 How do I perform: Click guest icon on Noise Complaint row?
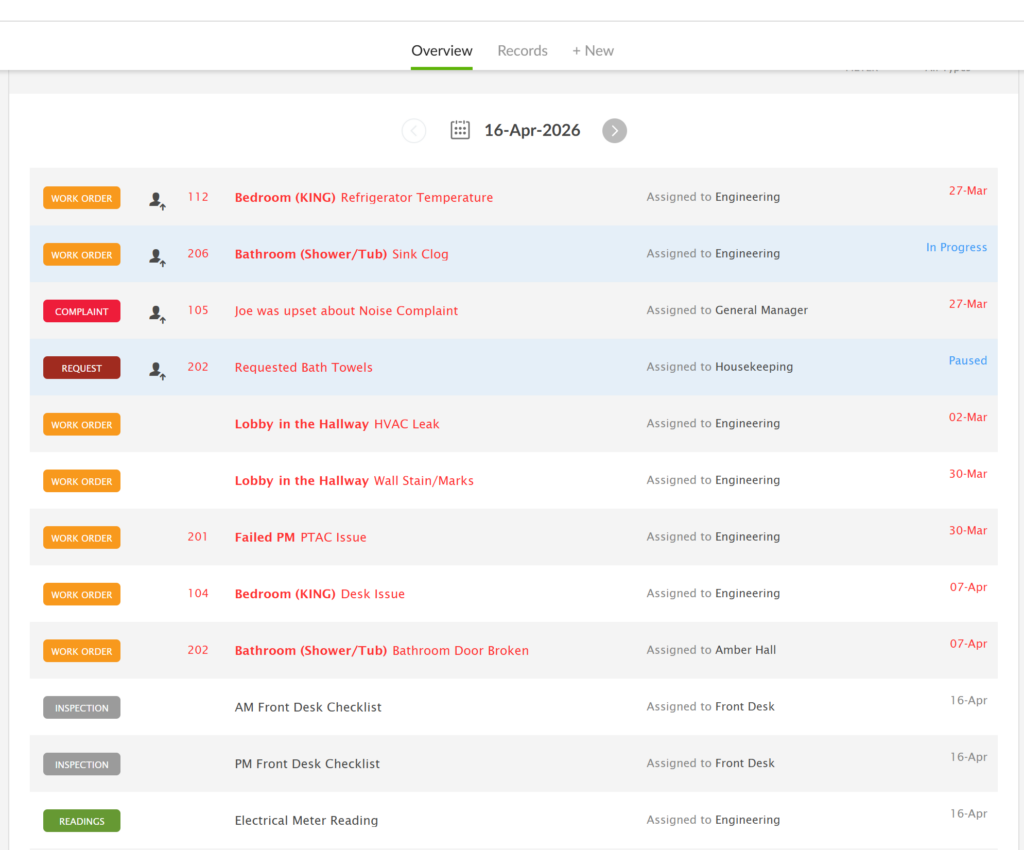157,312
